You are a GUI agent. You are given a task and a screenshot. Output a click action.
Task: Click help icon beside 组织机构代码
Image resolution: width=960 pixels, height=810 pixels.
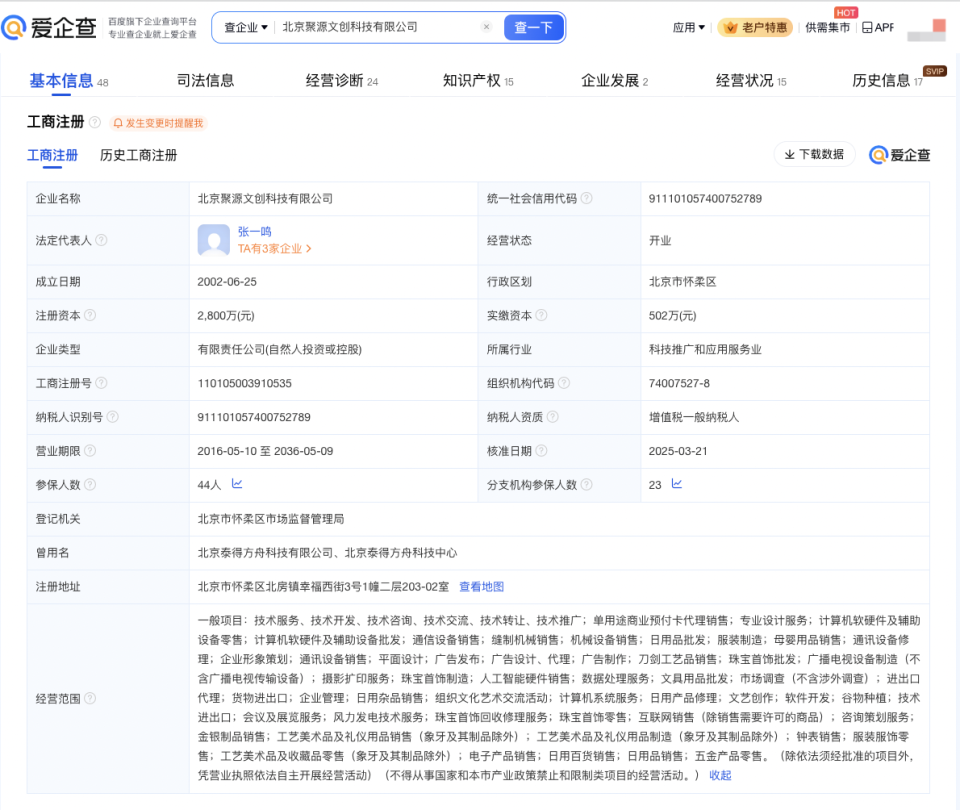click(564, 383)
